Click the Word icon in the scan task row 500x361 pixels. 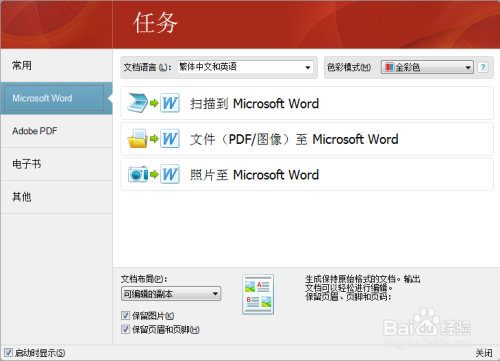click(170, 103)
